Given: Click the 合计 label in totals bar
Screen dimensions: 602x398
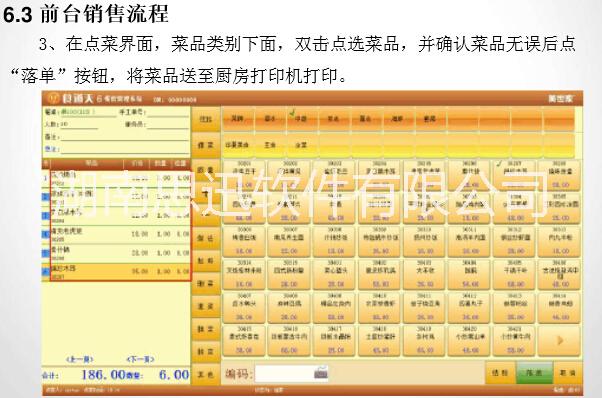Looking at the screenshot, I should [x=50, y=375].
